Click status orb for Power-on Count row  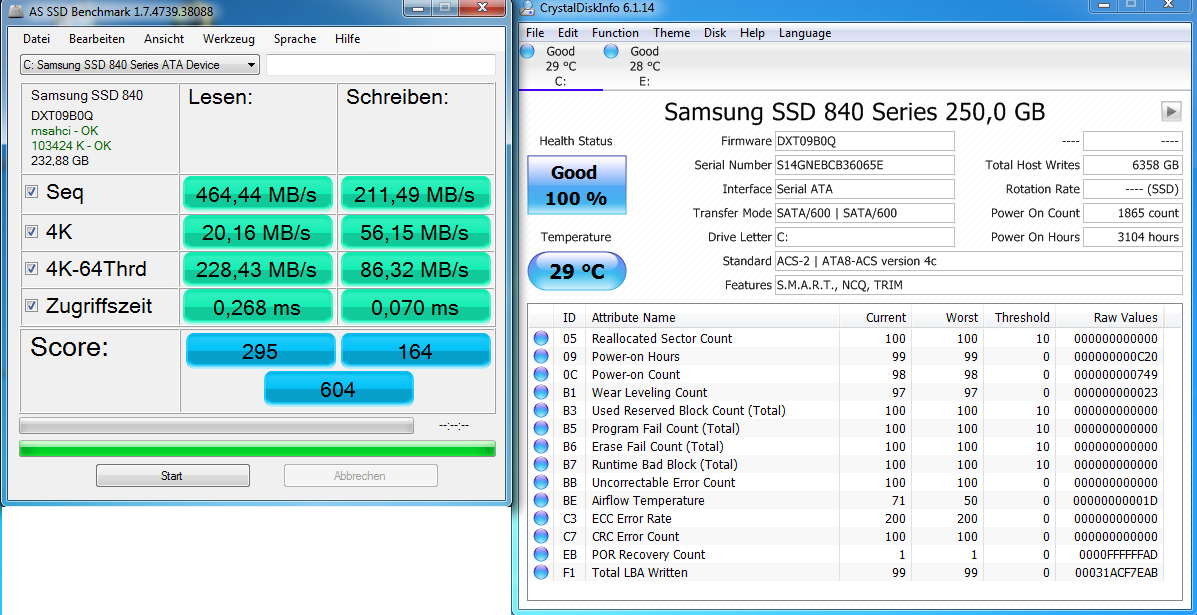click(541, 374)
